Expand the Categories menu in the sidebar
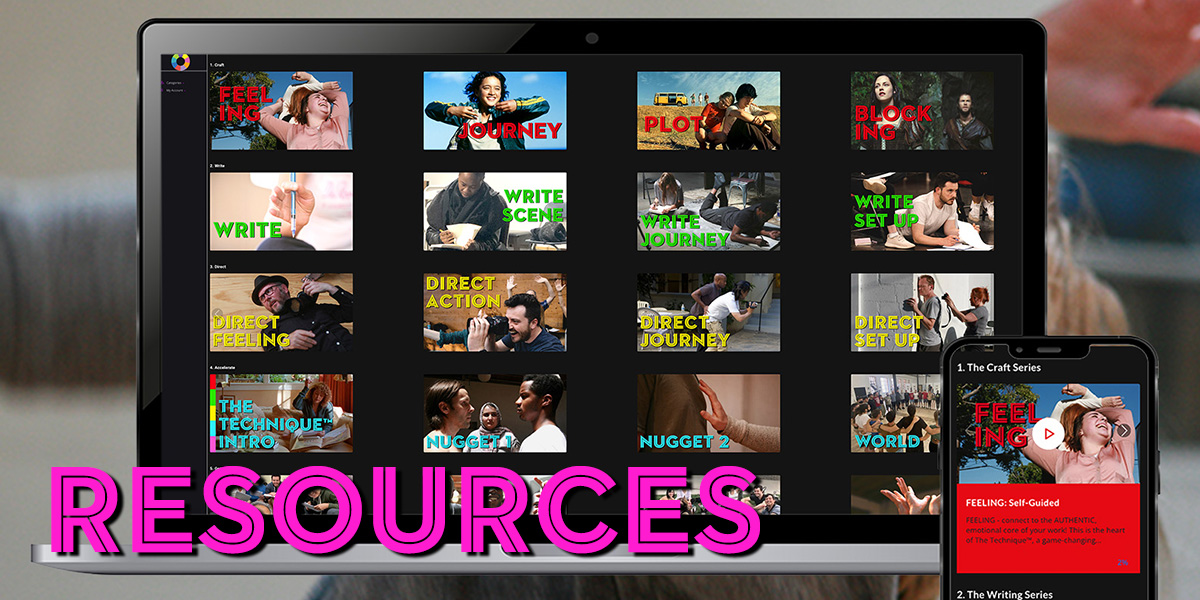This screenshot has height=600, width=1200. pyautogui.click(x=174, y=83)
